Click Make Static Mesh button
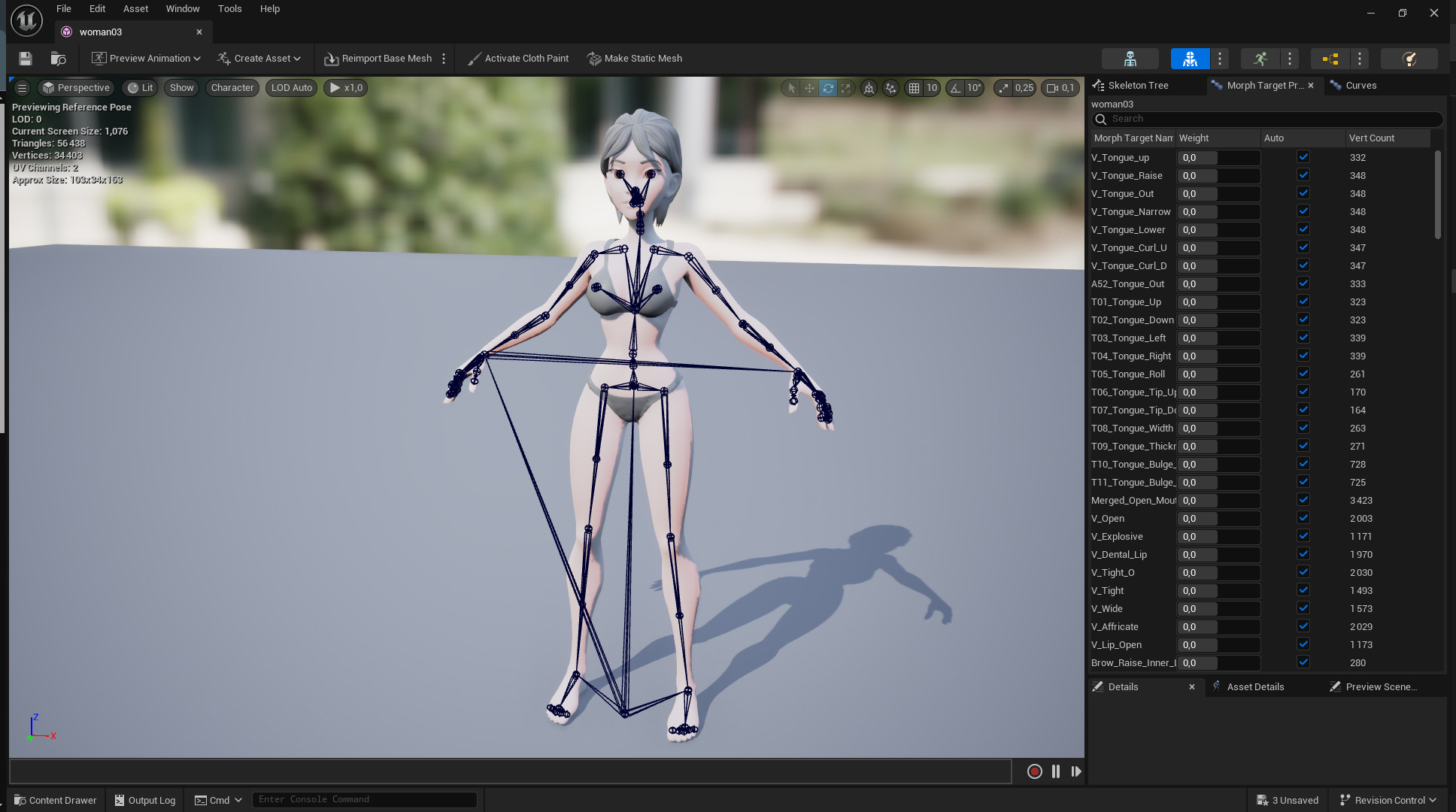 (635, 59)
